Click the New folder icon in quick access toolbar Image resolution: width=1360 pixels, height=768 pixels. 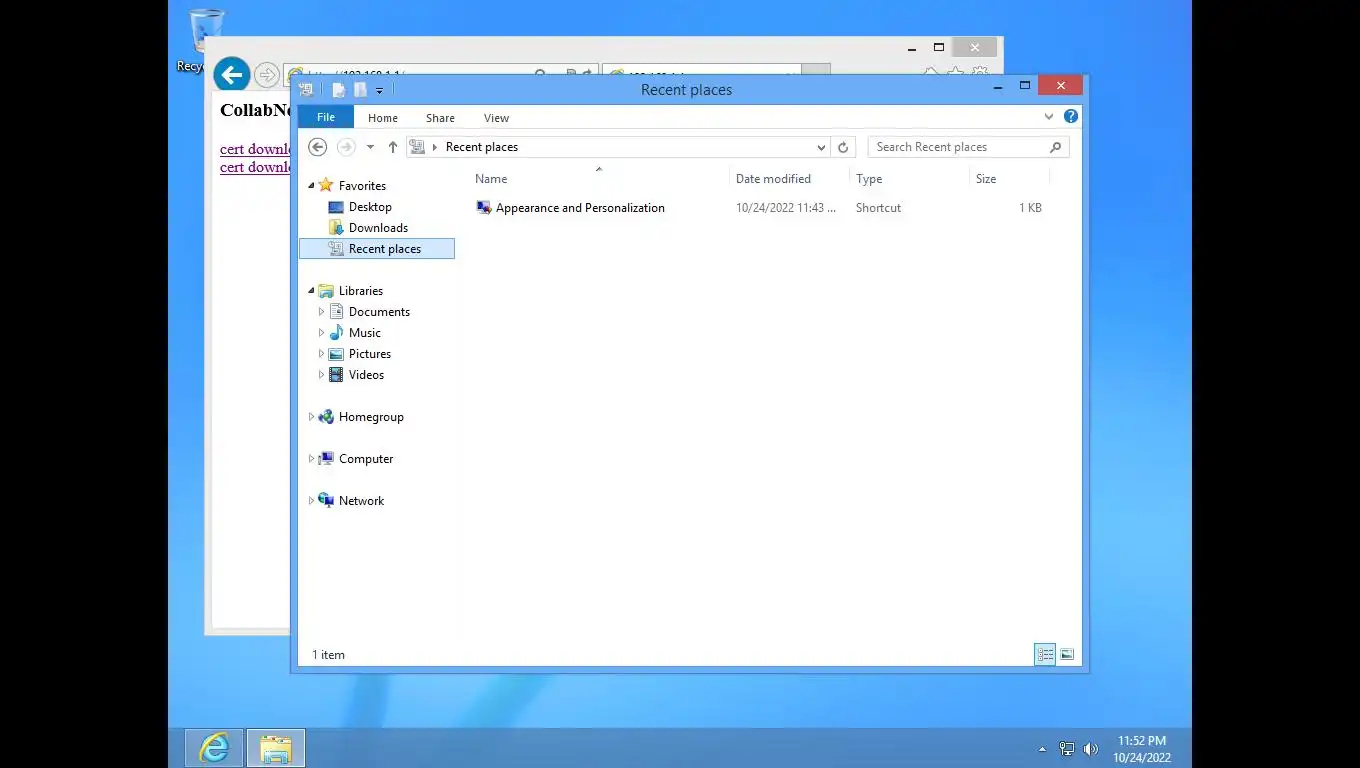click(360, 90)
